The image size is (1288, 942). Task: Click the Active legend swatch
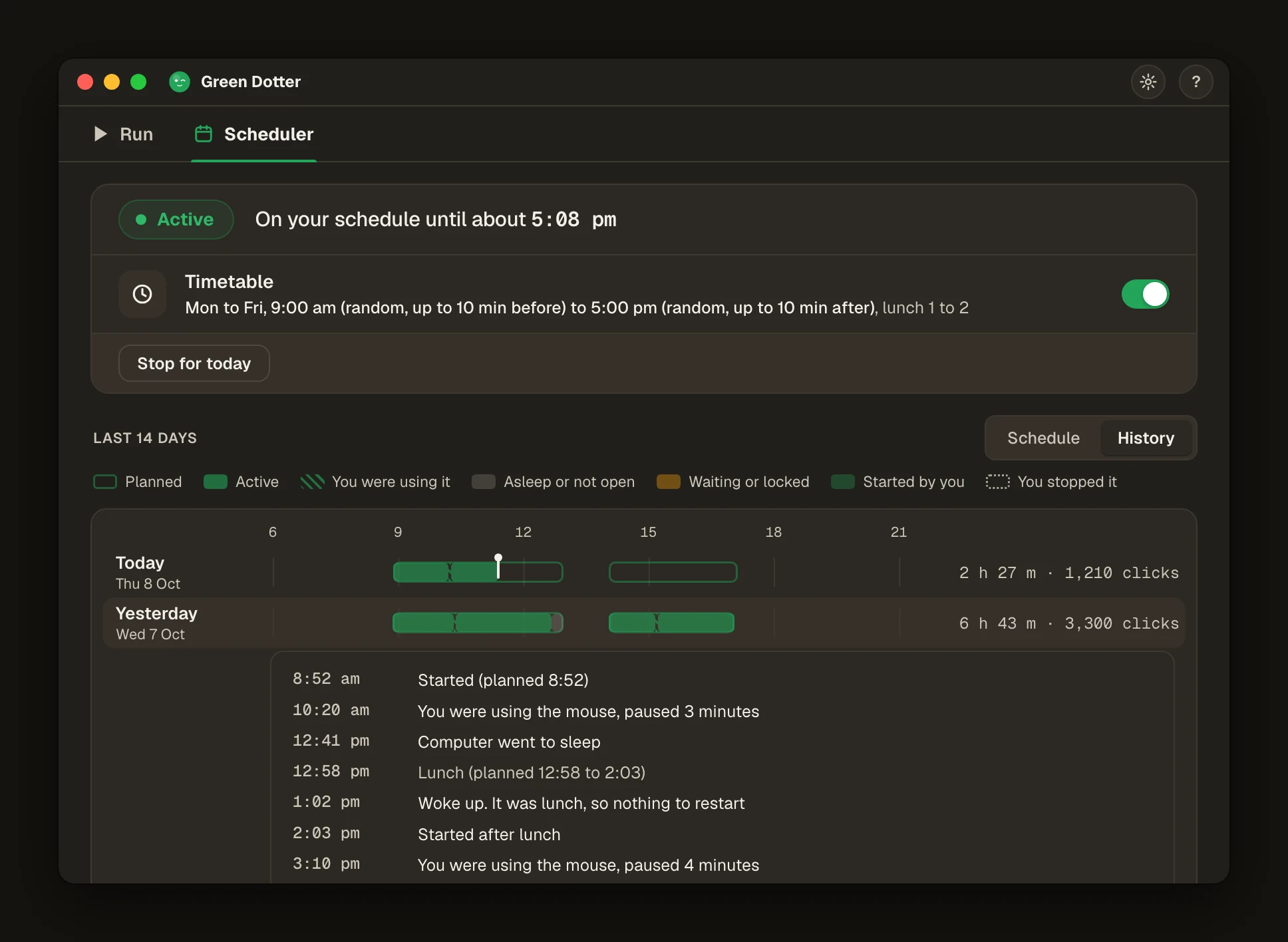(x=216, y=482)
